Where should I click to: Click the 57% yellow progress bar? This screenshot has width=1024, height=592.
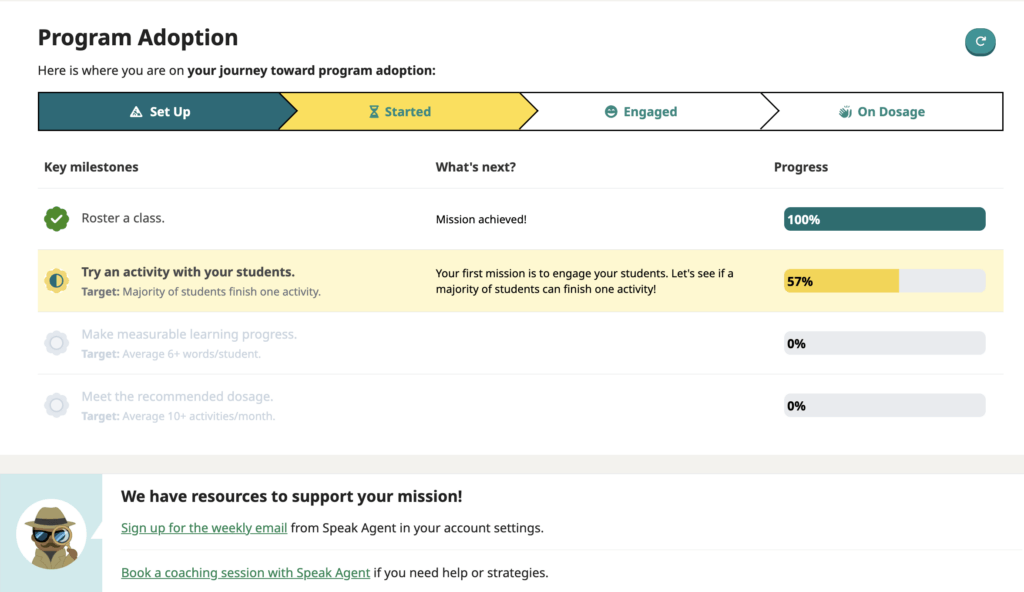pyautogui.click(x=840, y=280)
